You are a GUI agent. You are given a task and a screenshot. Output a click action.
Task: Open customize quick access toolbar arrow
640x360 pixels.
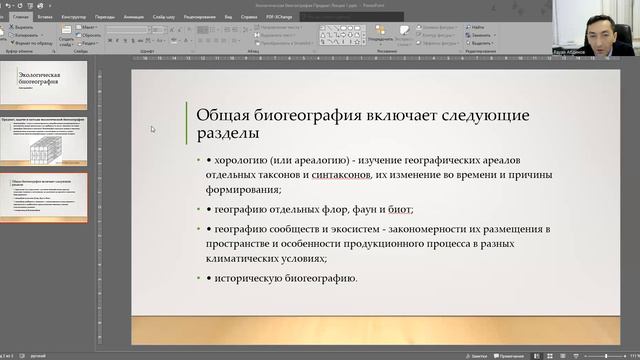(50, 6)
